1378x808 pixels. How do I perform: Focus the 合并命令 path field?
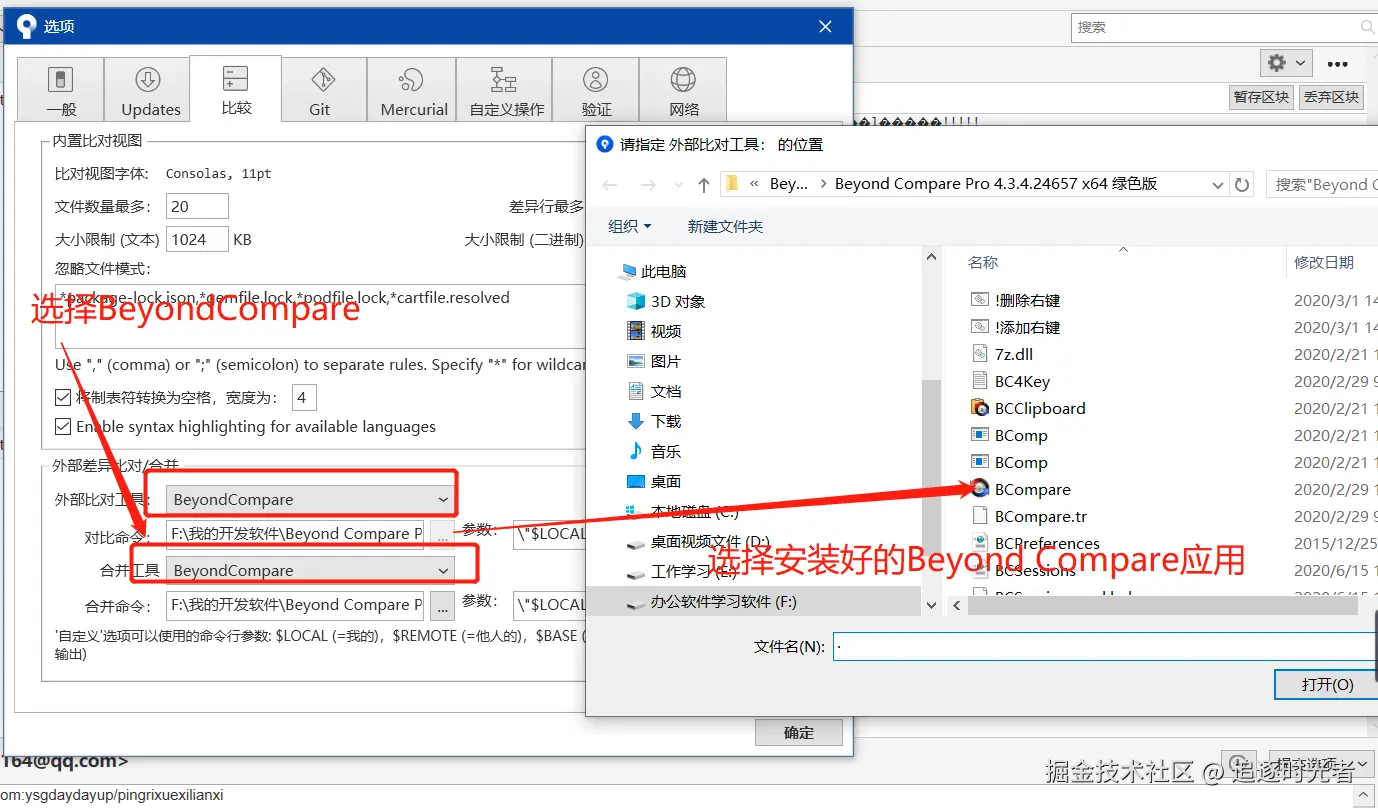pos(295,605)
